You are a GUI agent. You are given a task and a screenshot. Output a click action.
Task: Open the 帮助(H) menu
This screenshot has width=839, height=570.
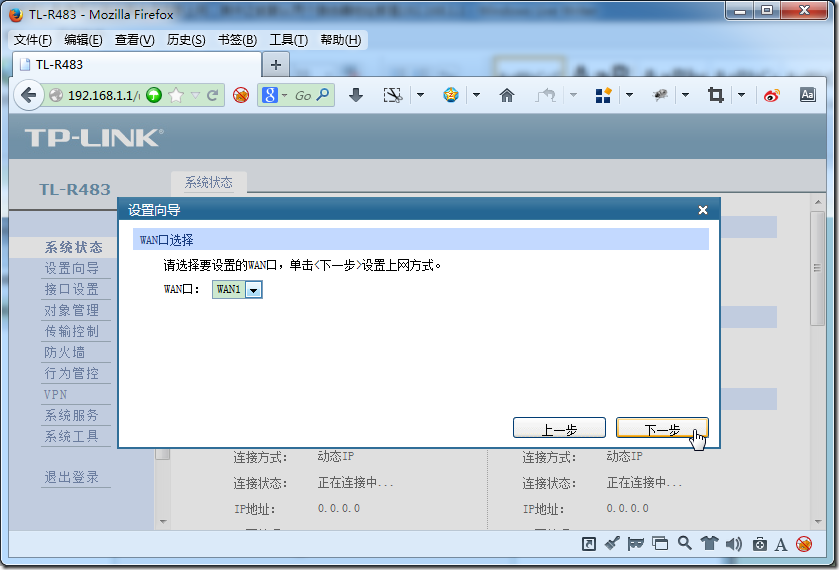tap(340, 40)
